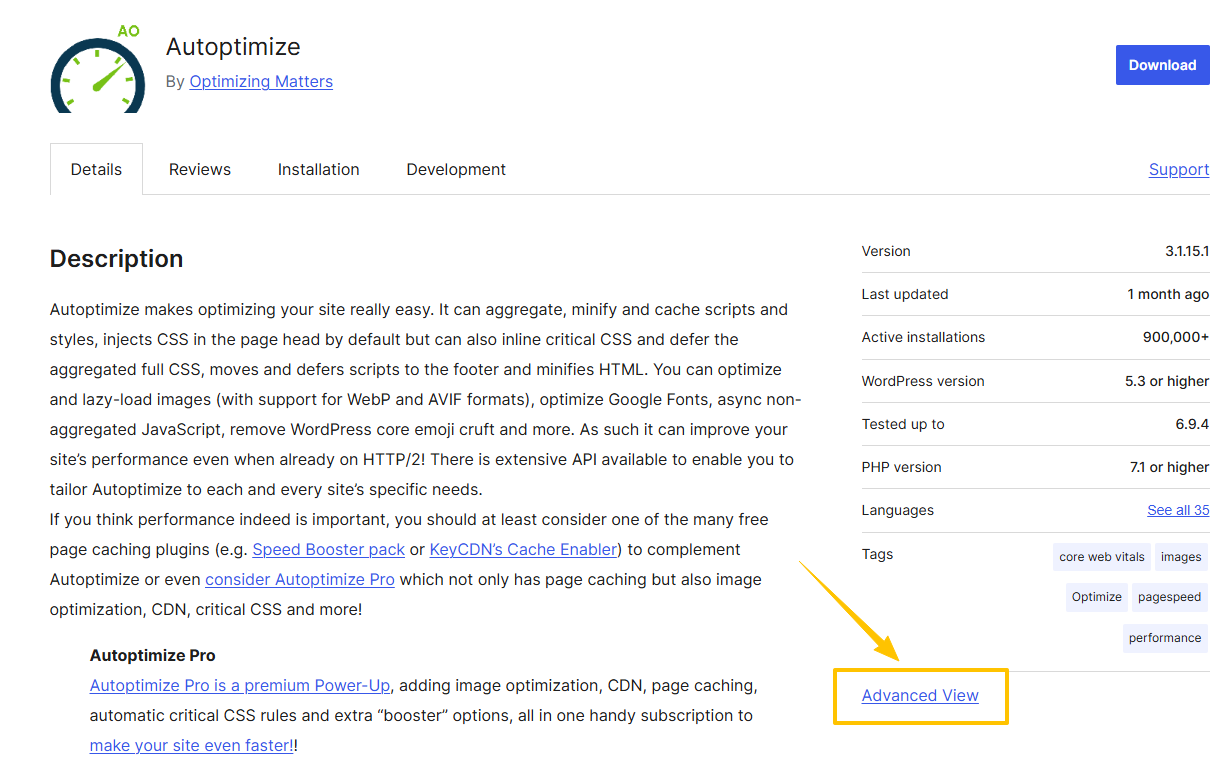The height and width of the screenshot is (766, 1232).
Task: Switch to the Reviews tab
Action: point(200,169)
